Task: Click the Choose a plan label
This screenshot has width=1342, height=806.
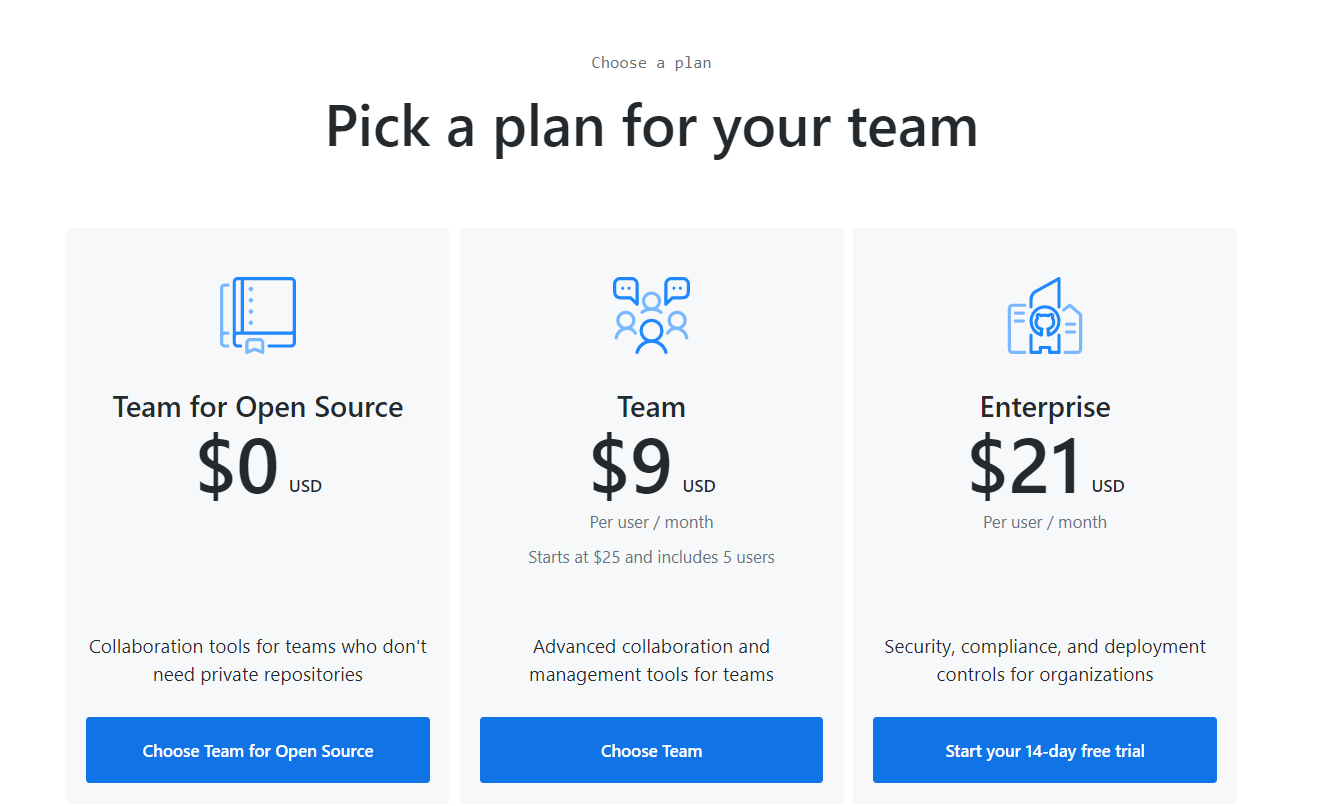Action: pos(651,62)
